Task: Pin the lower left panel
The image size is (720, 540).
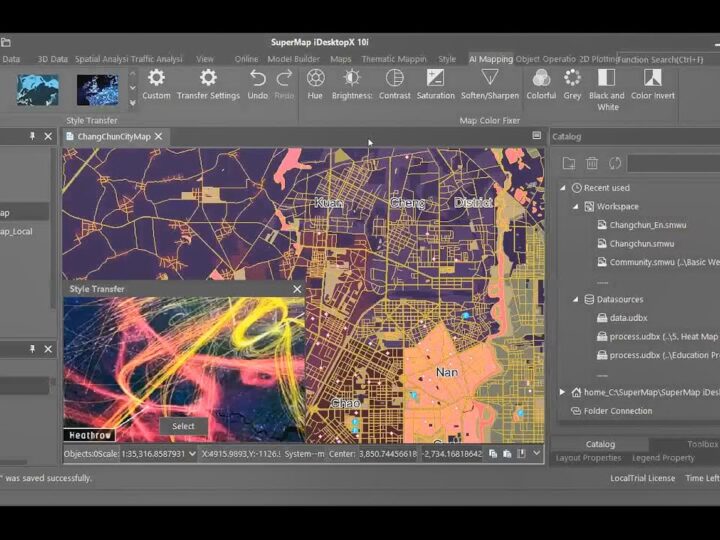Action: tap(32, 349)
